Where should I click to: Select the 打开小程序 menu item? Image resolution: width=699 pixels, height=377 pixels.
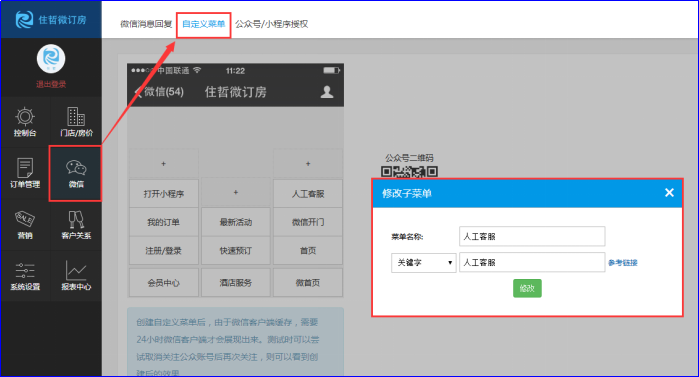click(164, 194)
